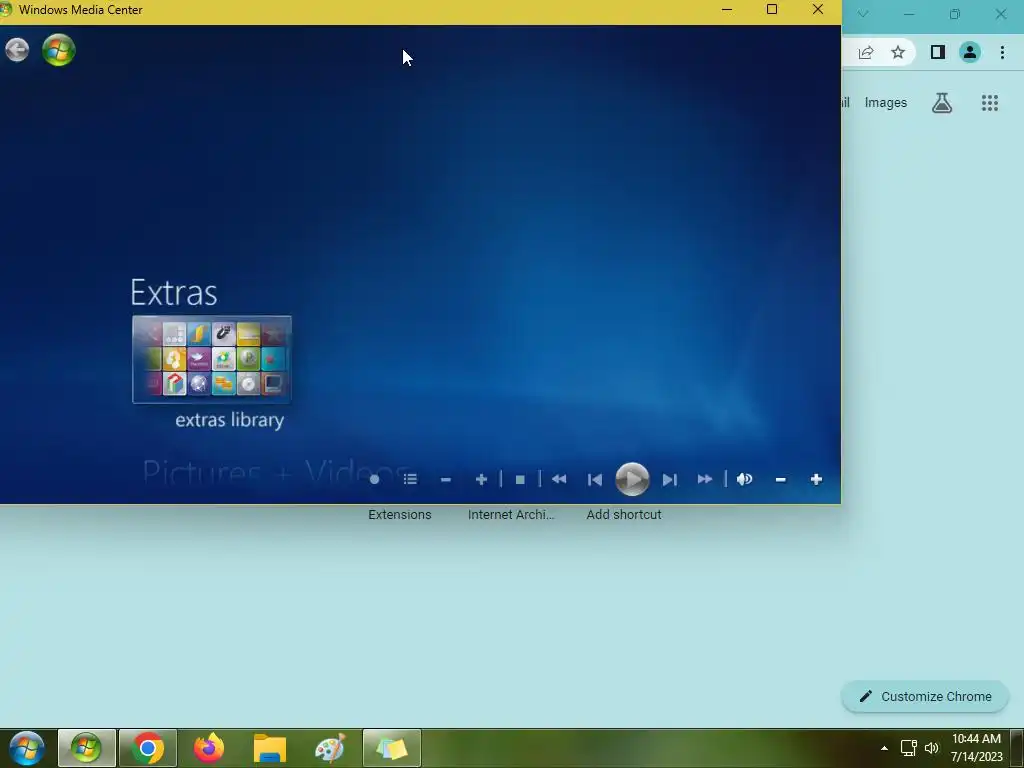Select the Pictures + Videos menu heading
The width and height of the screenshot is (1024, 768).
tap(276, 472)
